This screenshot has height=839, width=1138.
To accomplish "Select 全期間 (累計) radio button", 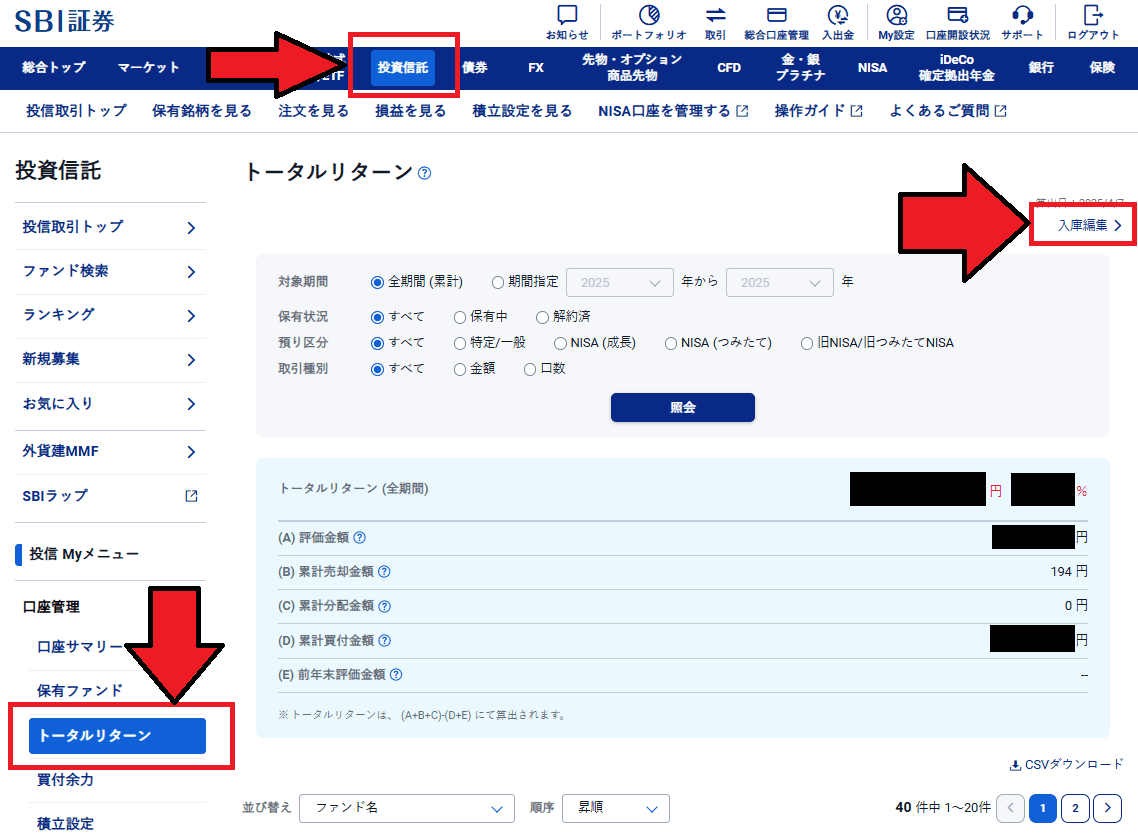I will pos(377,282).
